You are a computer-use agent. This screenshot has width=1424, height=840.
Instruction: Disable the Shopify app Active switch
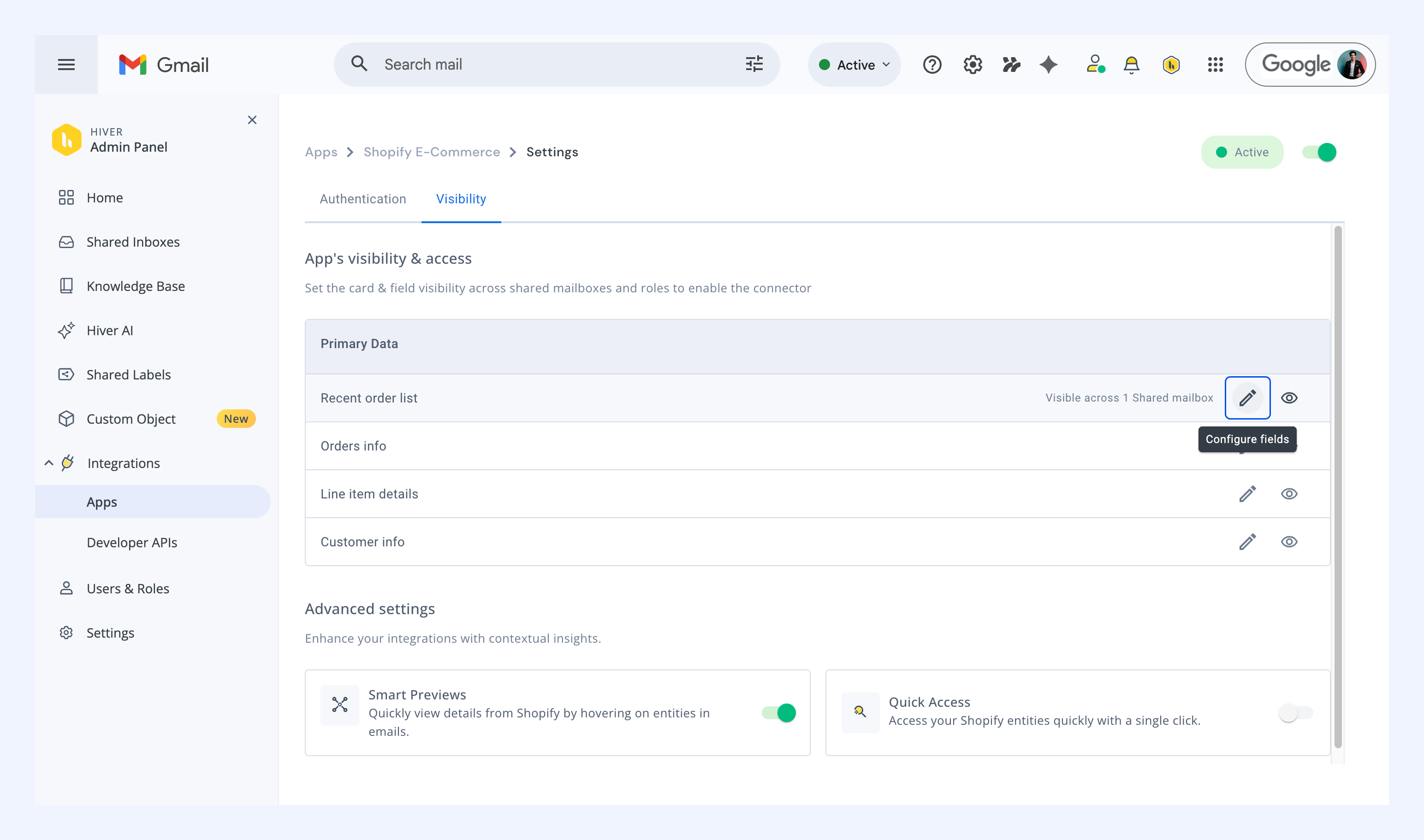click(1319, 152)
